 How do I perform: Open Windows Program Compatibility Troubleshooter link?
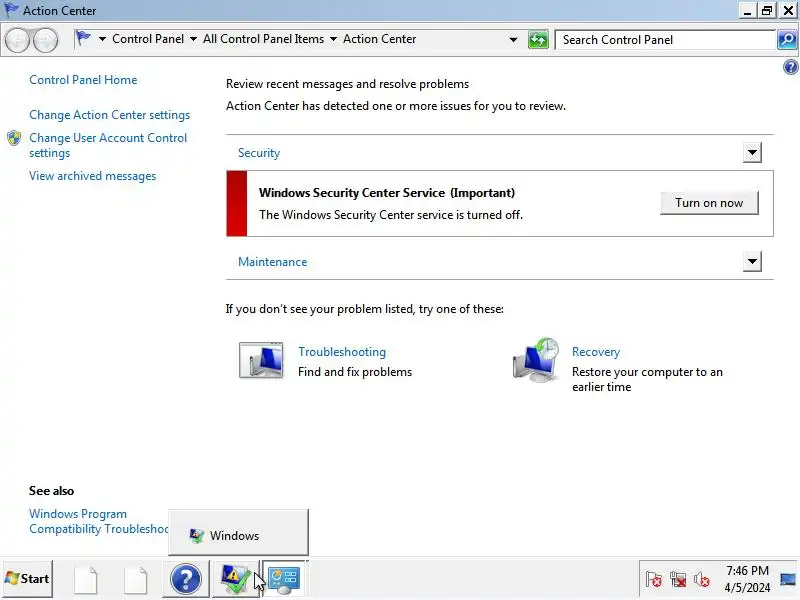(98, 521)
